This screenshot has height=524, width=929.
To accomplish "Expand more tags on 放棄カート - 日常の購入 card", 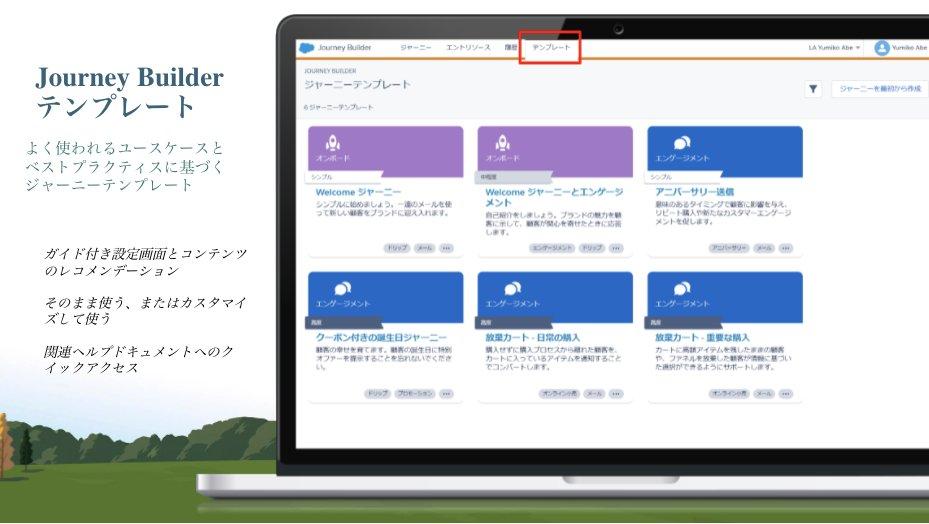I will coord(616,394).
